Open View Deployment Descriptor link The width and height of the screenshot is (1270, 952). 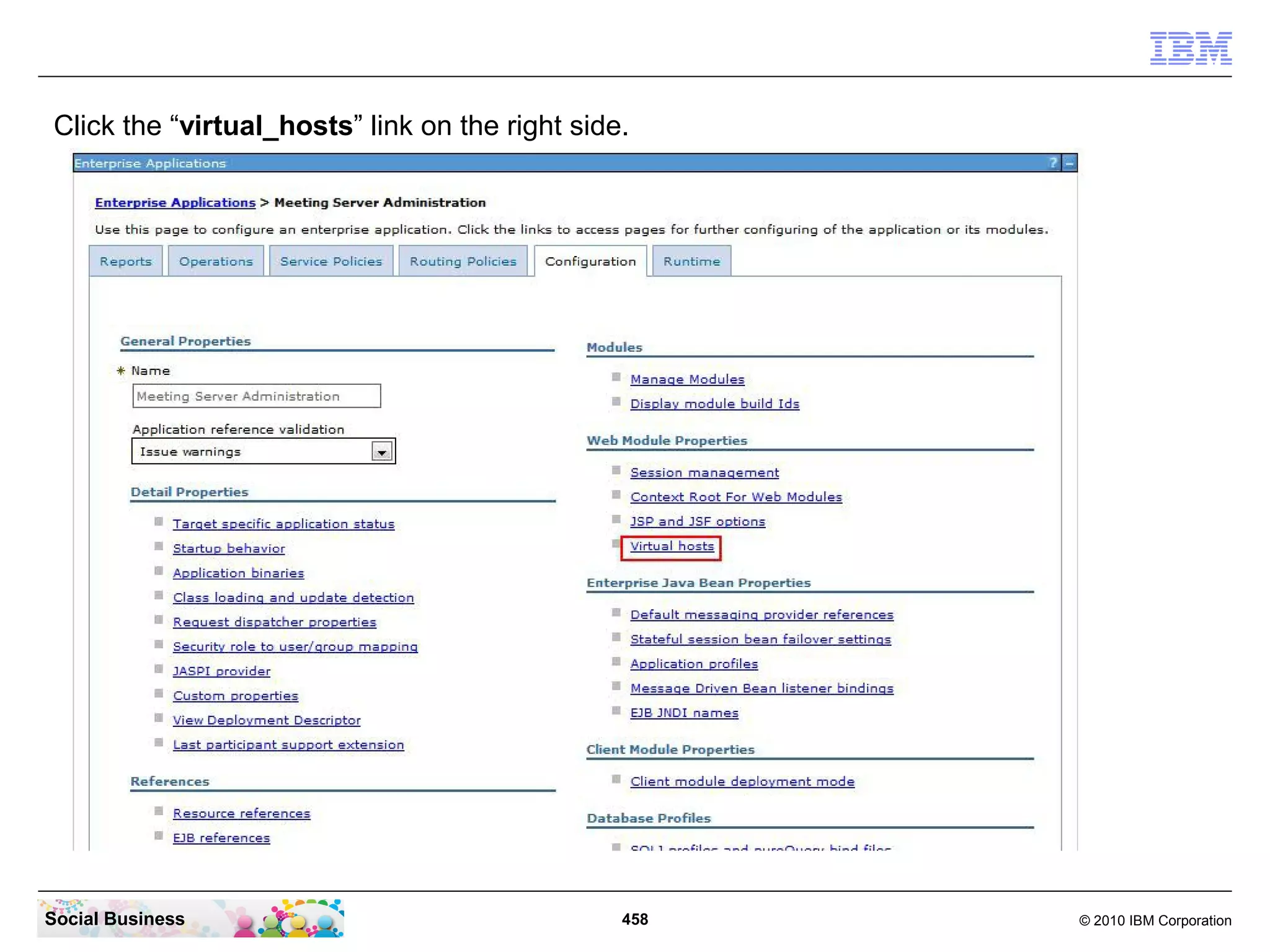(267, 720)
